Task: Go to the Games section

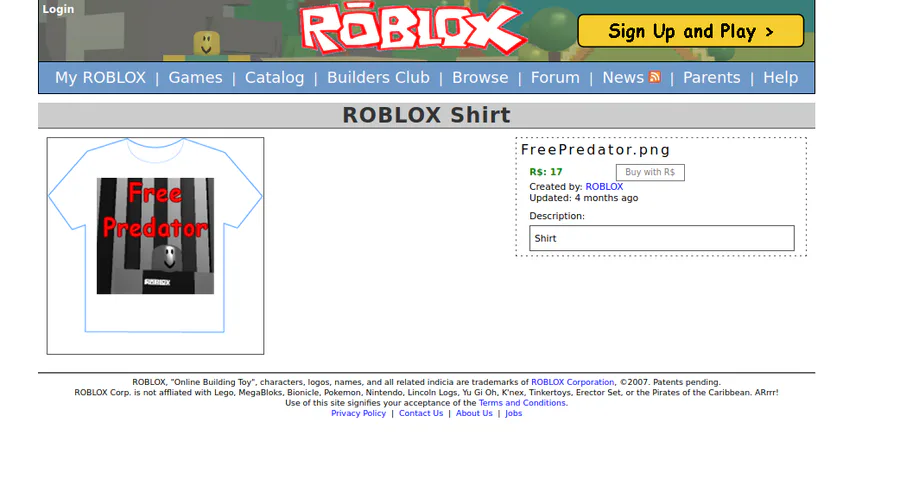Action: click(x=195, y=77)
